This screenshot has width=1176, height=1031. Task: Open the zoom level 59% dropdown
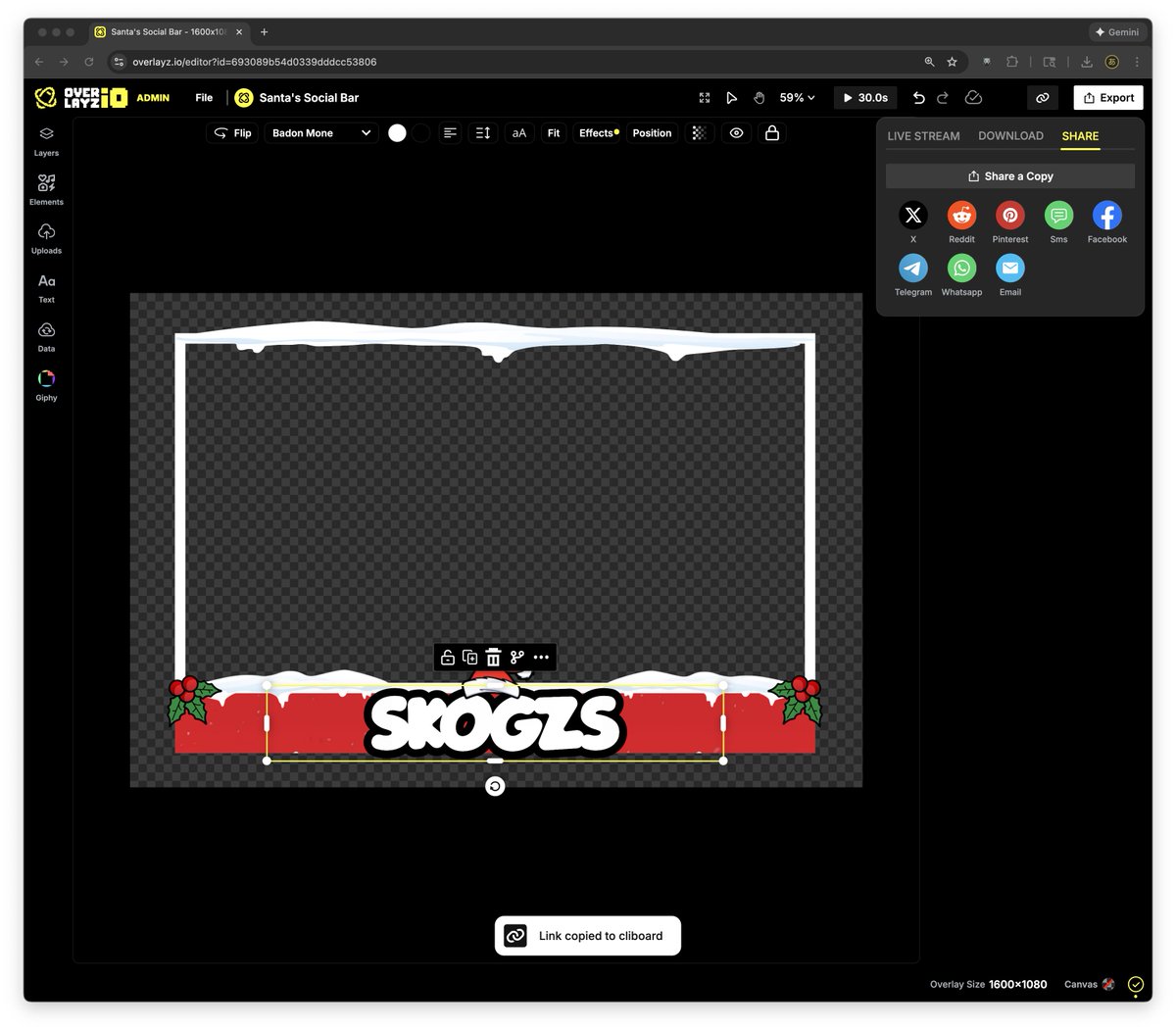click(x=796, y=97)
